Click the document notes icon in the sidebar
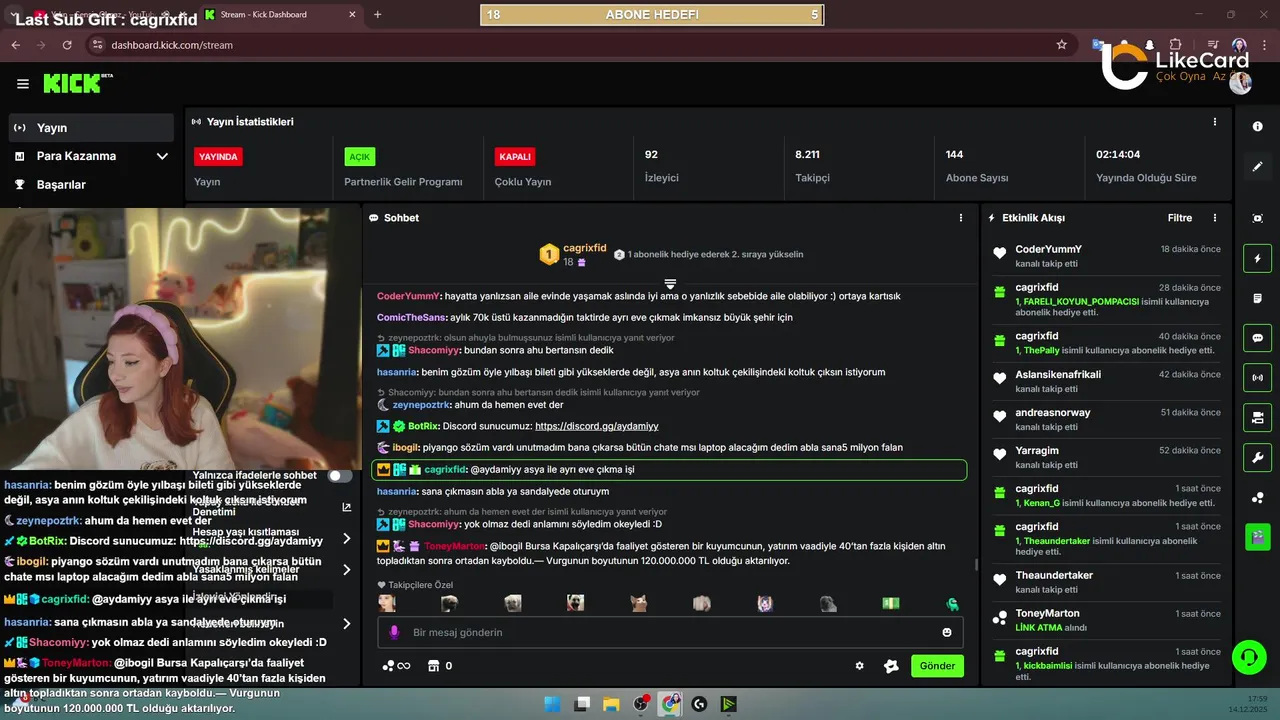Screen dimensions: 1280x720 tap(1258, 298)
